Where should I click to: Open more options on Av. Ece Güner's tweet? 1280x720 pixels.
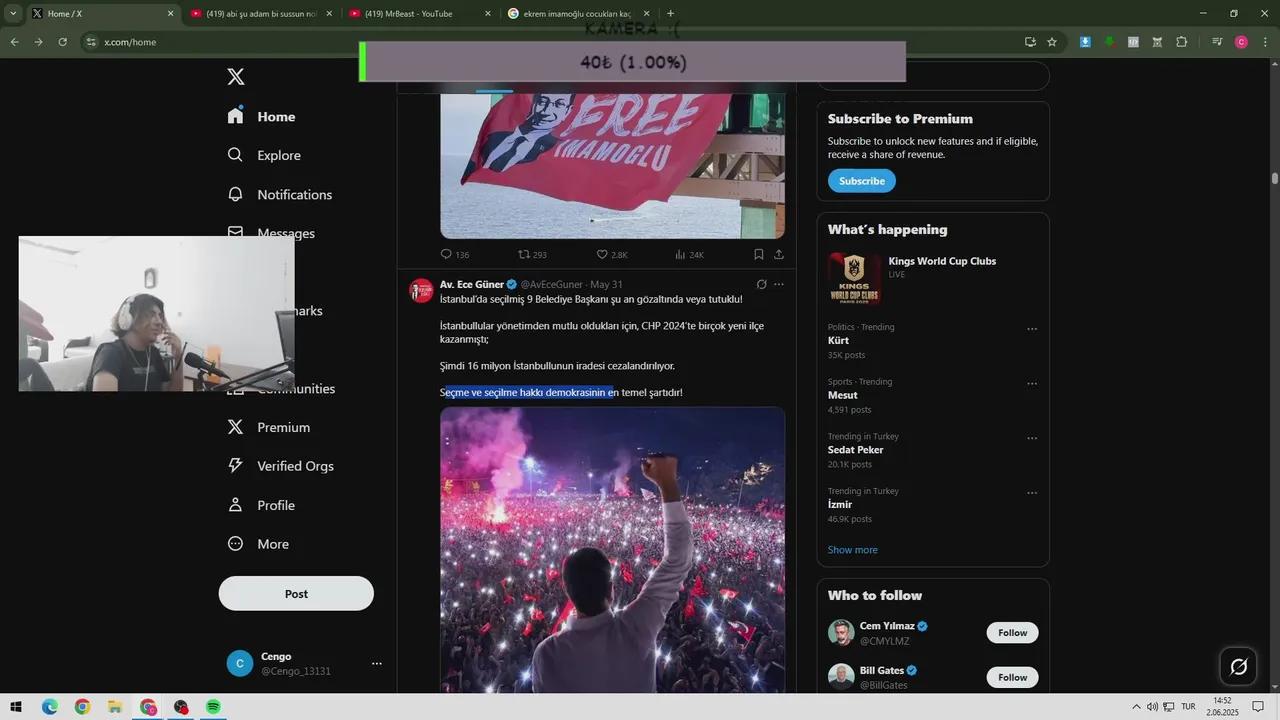pos(778,284)
